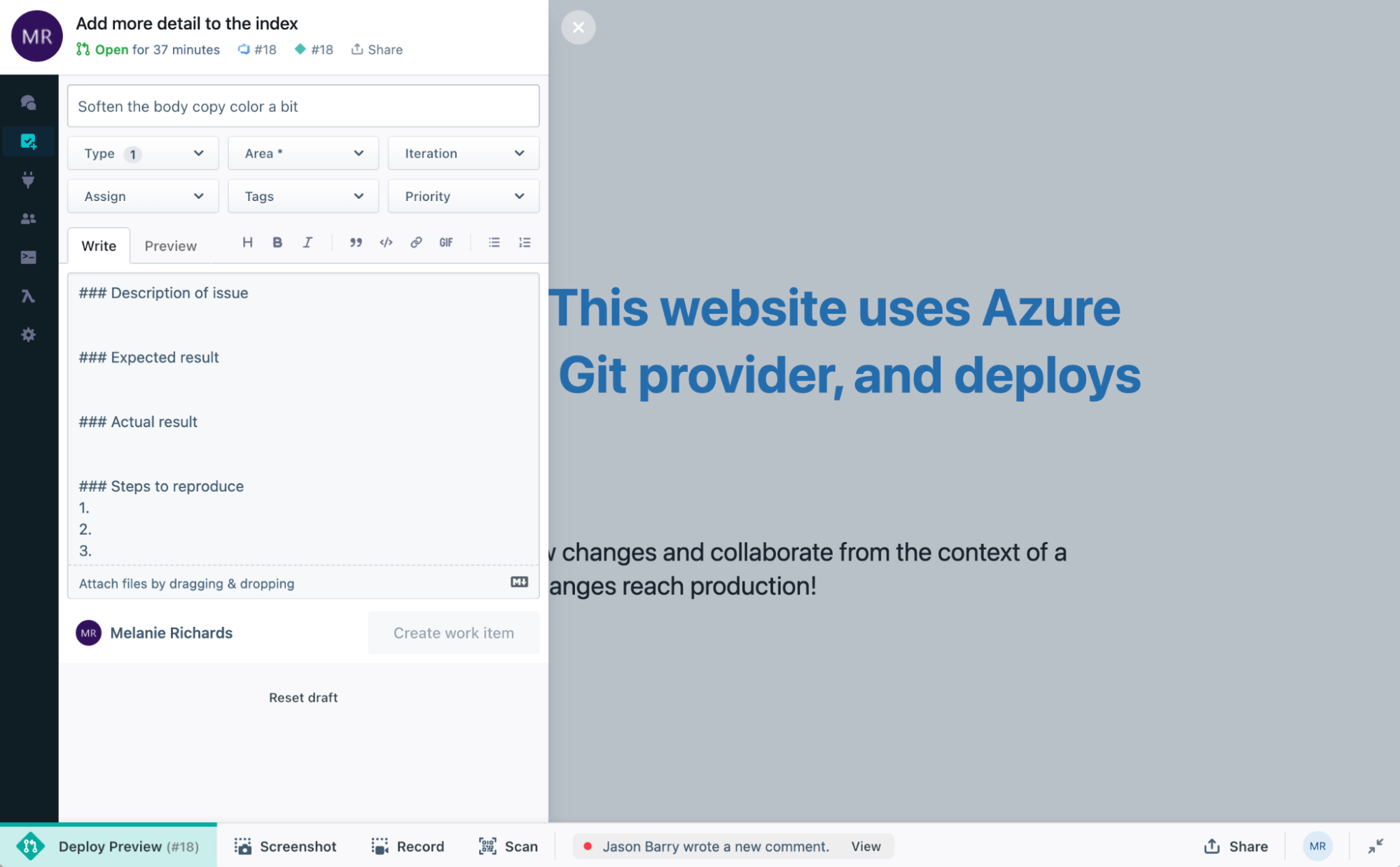Open the comments sidebar icon

[x=28, y=103]
